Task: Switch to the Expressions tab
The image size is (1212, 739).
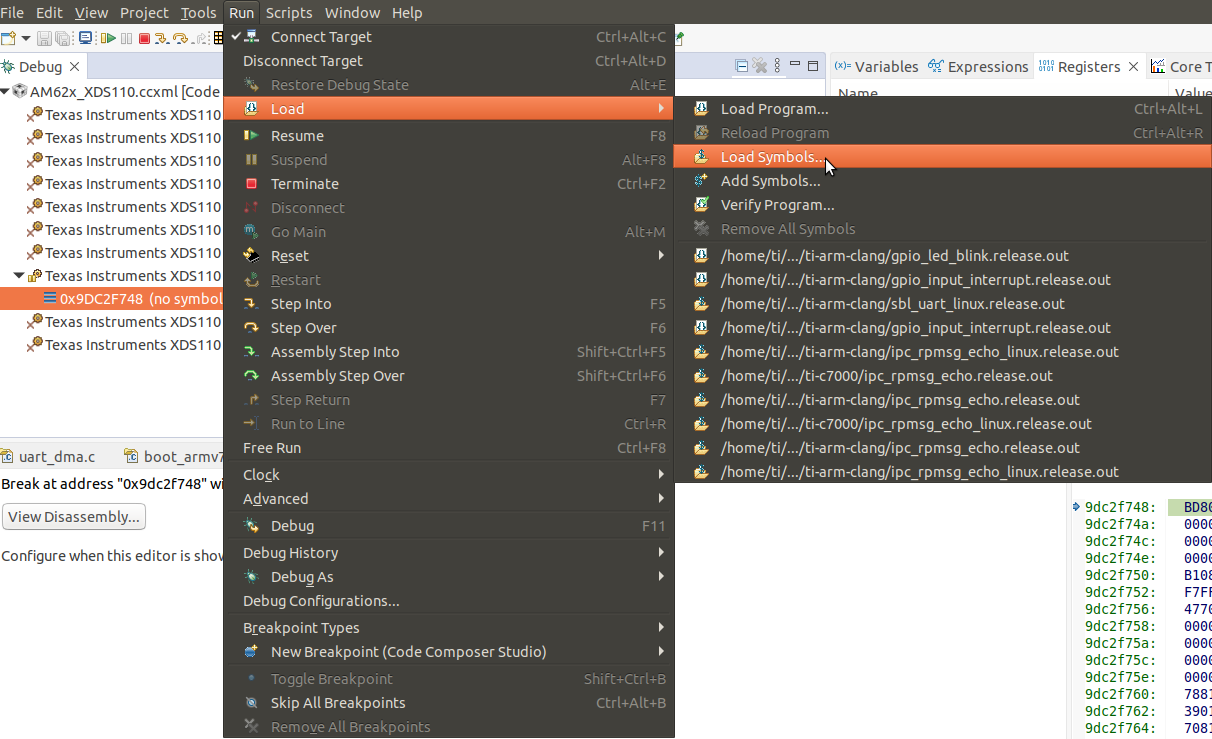Action: point(987,67)
